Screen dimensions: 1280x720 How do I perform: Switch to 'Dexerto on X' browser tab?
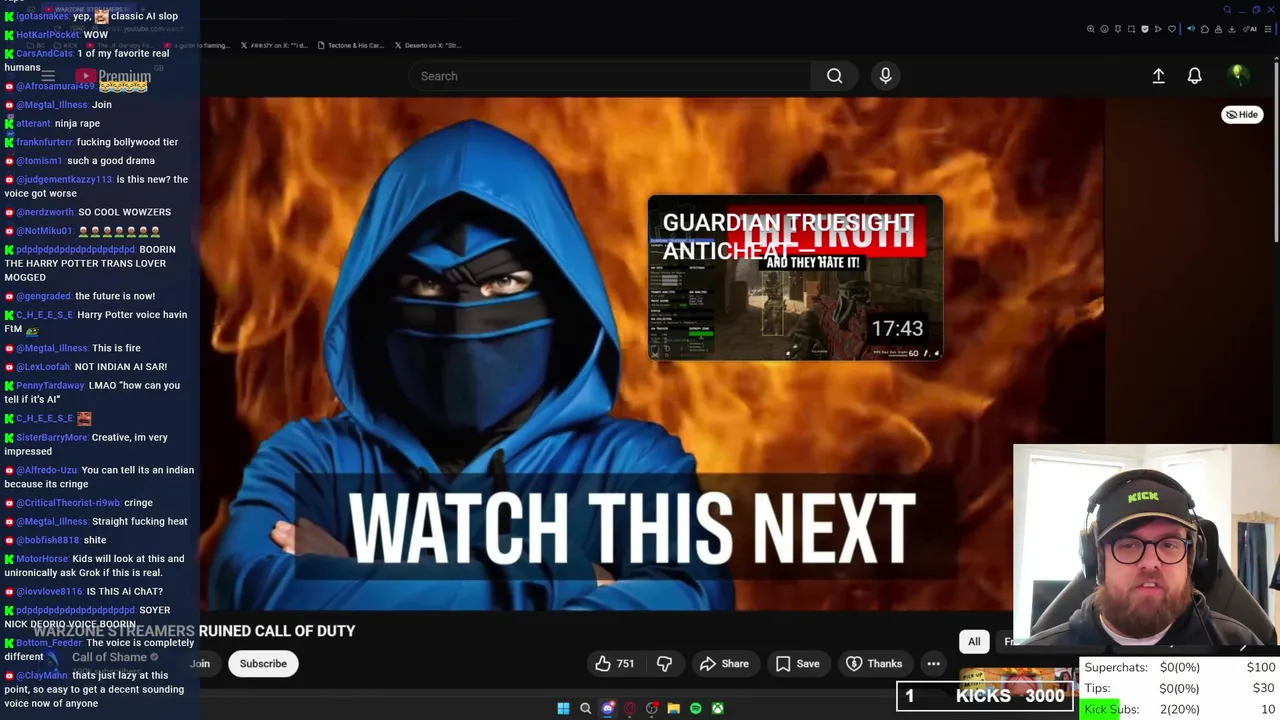tap(428, 45)
